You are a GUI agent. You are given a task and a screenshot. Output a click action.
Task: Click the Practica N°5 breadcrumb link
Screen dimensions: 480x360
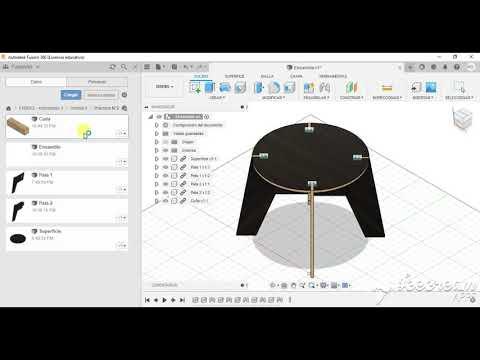106,108
